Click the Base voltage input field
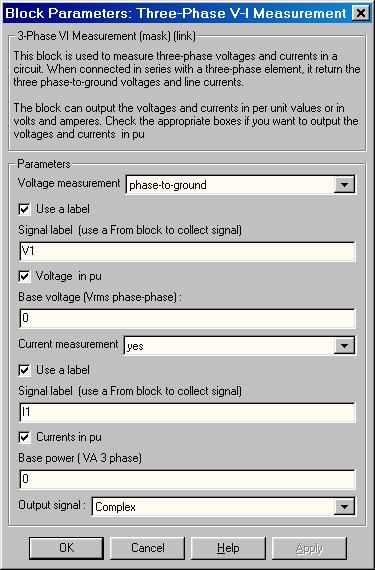Screen dimensions: 375x570 coord(187,318)
